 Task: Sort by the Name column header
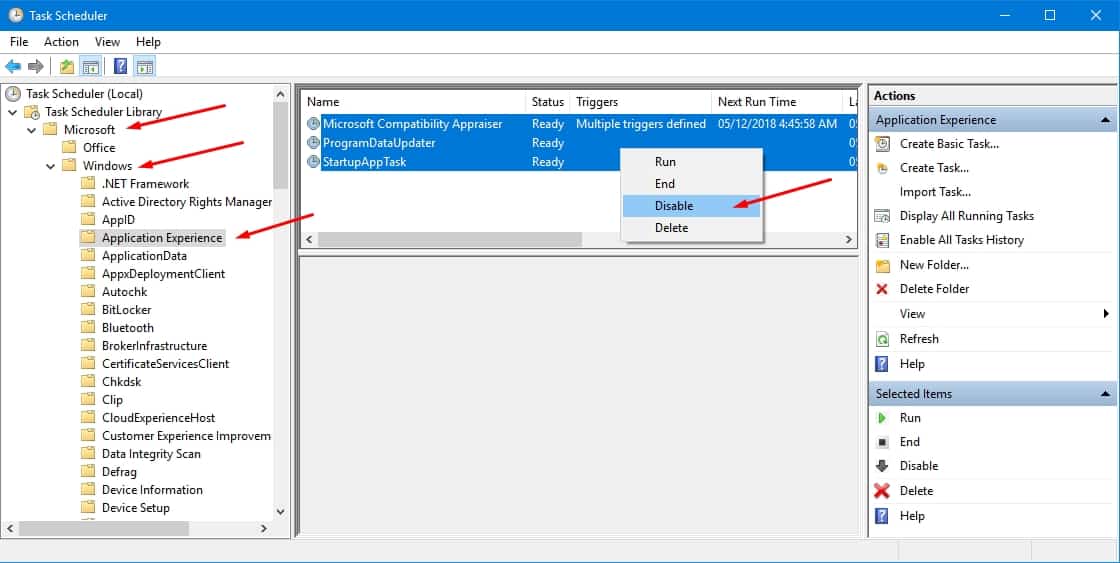[414, 102]
